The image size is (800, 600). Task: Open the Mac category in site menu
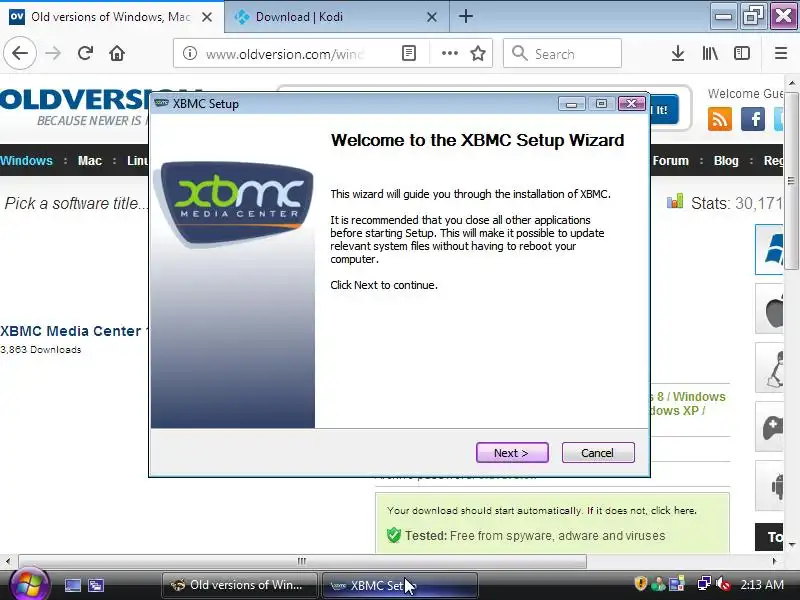tap(90, 161)
